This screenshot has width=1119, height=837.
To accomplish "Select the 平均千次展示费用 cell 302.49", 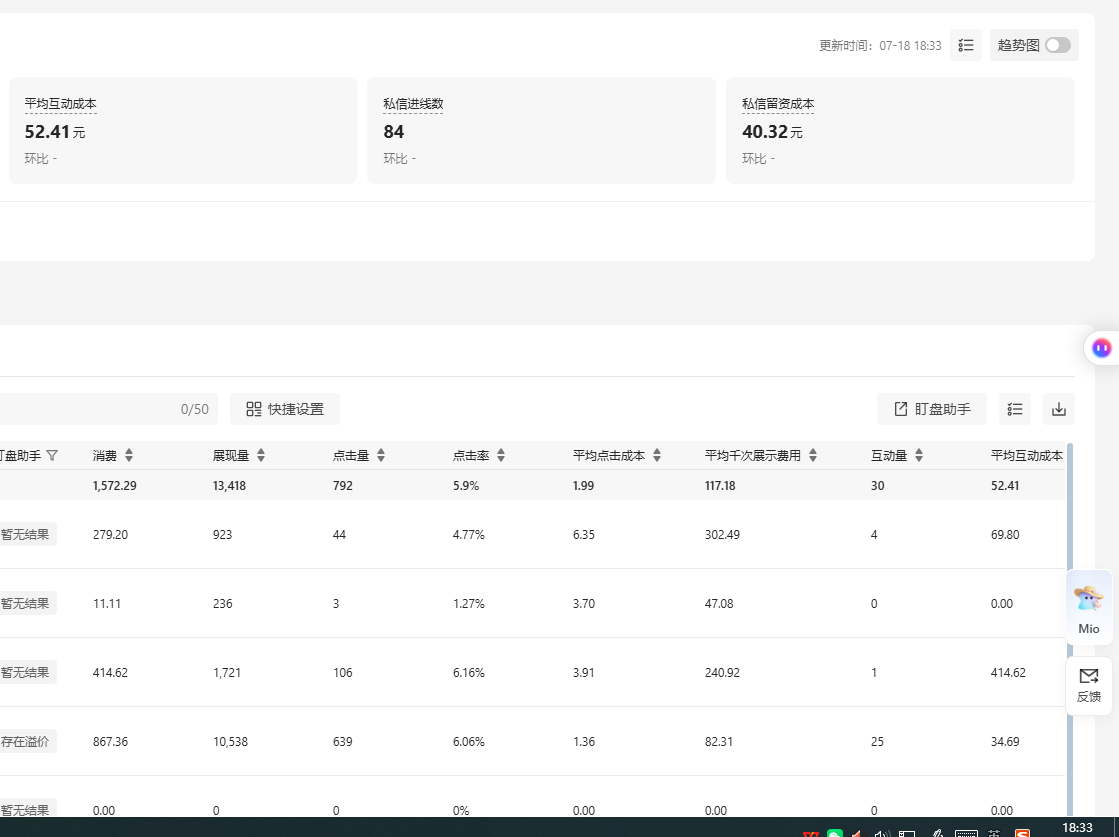I will click(x=722, y=534).
